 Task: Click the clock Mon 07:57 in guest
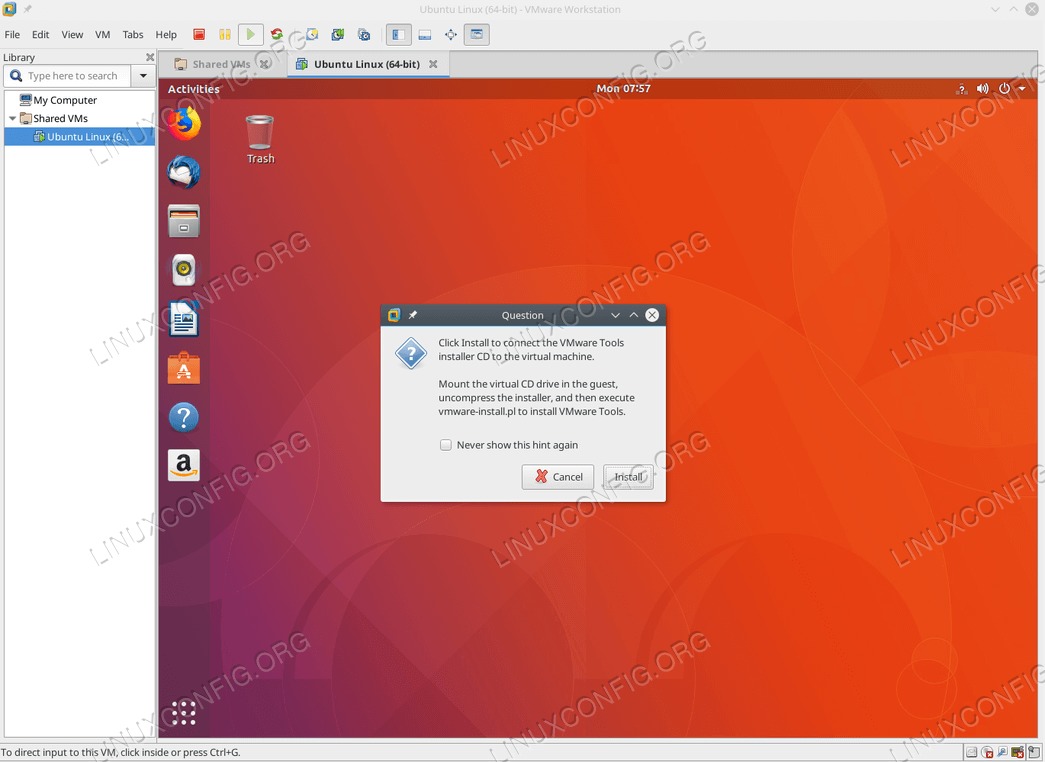[623, 89]
